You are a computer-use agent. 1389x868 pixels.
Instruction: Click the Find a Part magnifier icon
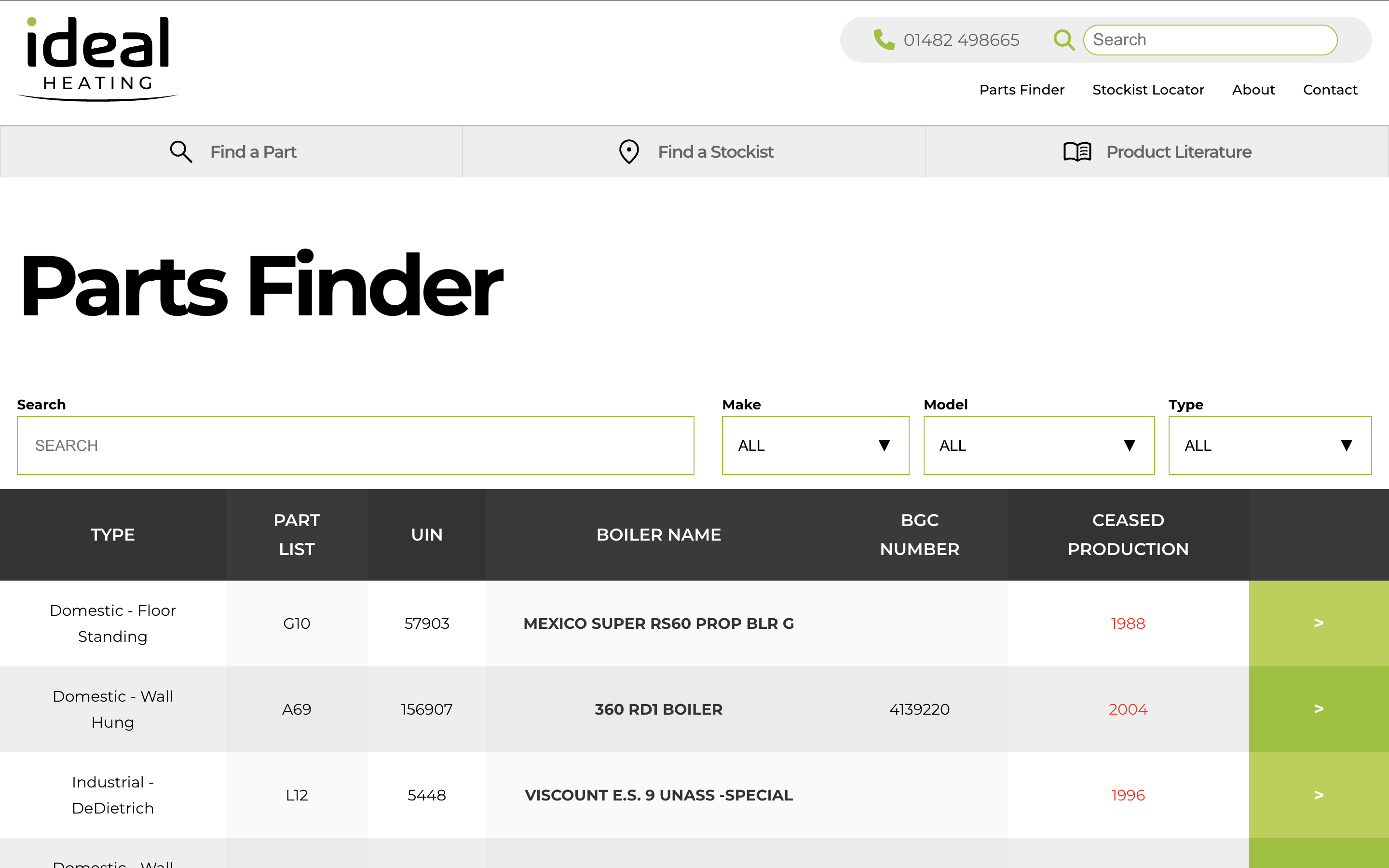pos(181,151)
